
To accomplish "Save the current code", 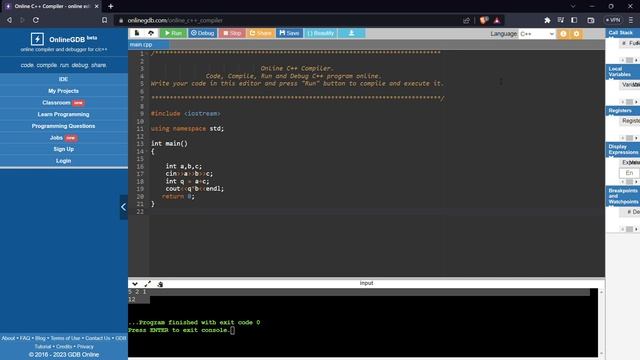I will (x=289, y=33).
